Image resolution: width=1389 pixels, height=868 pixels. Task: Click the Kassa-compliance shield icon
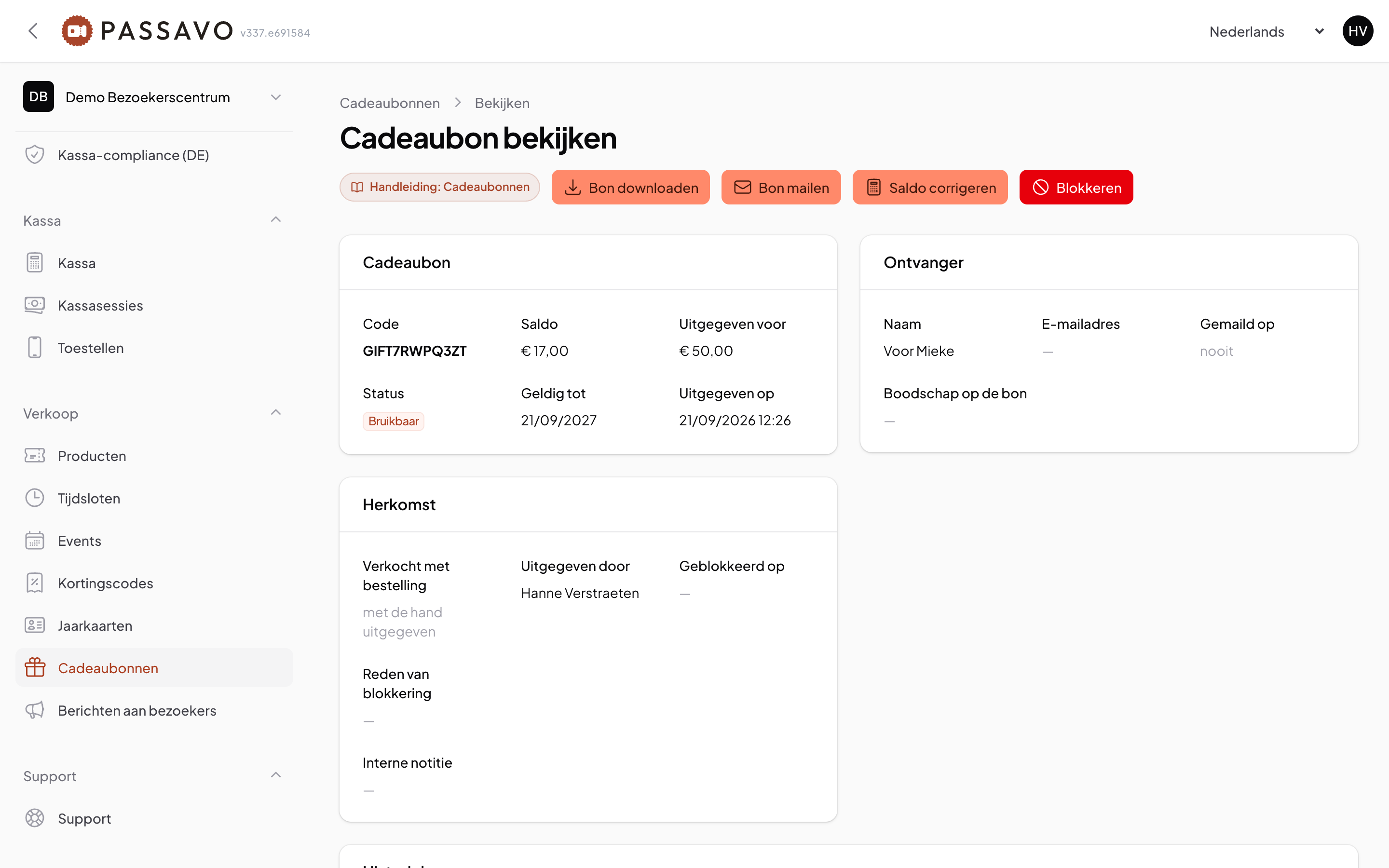point(34,154)
